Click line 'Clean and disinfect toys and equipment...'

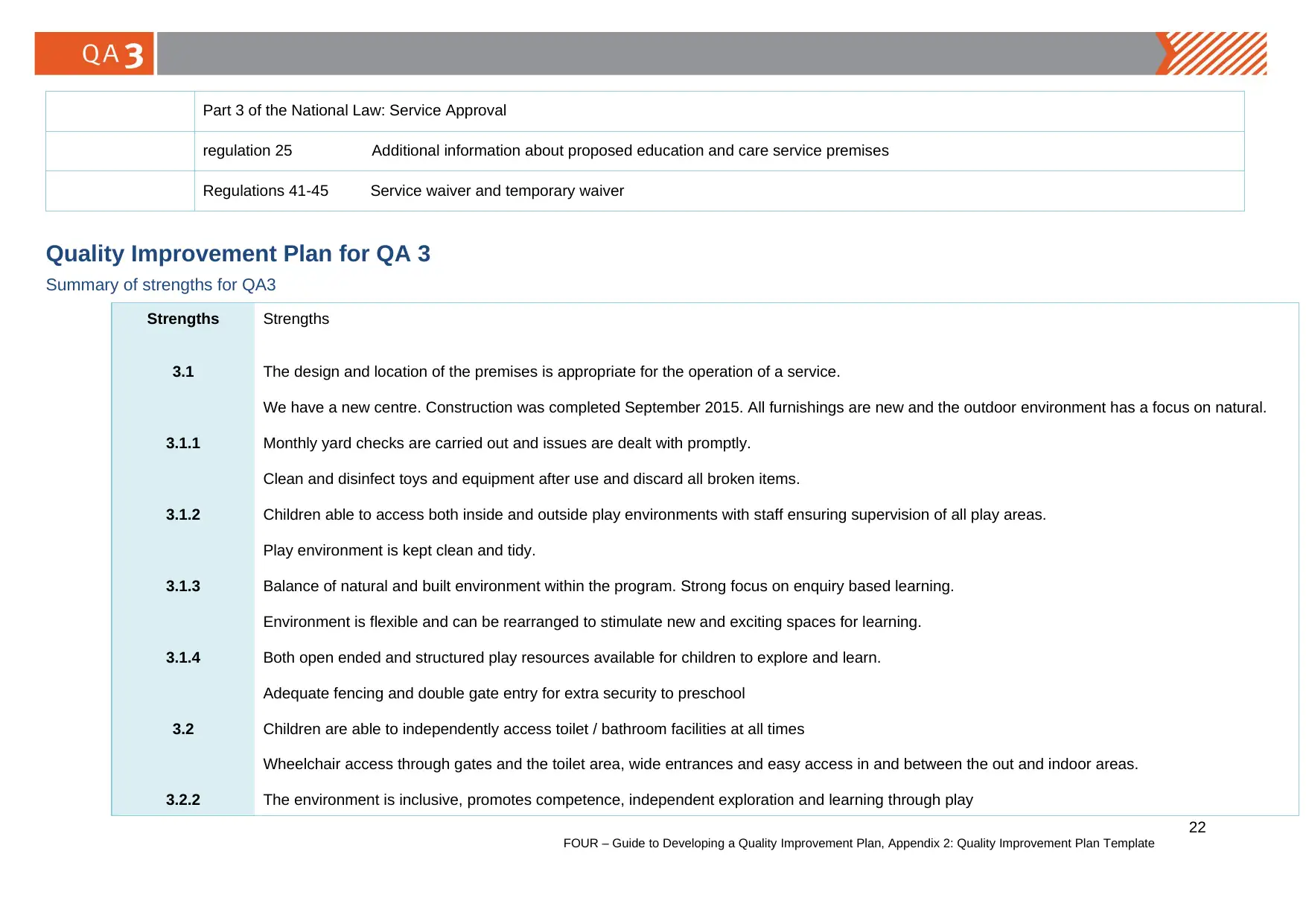[532, 479]
